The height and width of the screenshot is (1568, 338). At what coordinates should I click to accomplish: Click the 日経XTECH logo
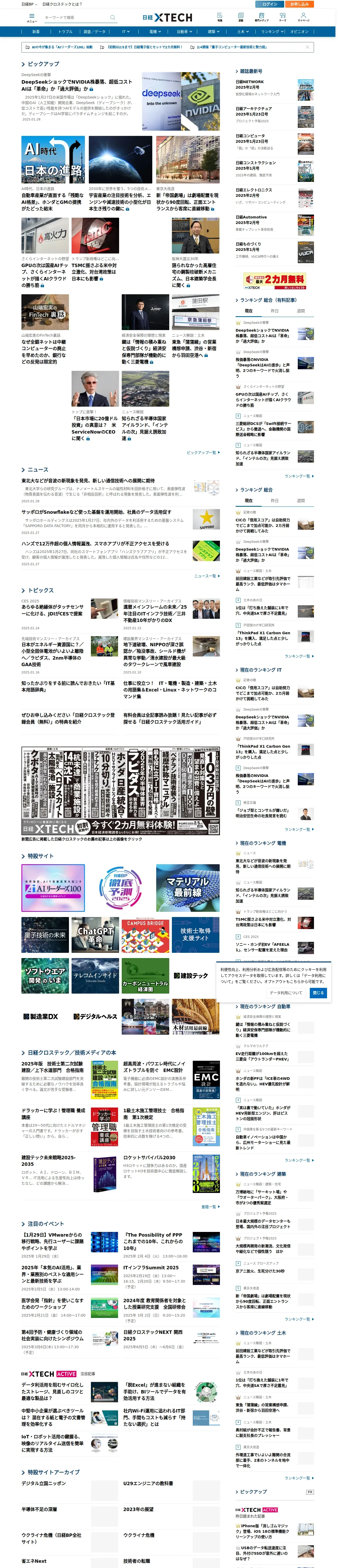click(x=167, y=18)
